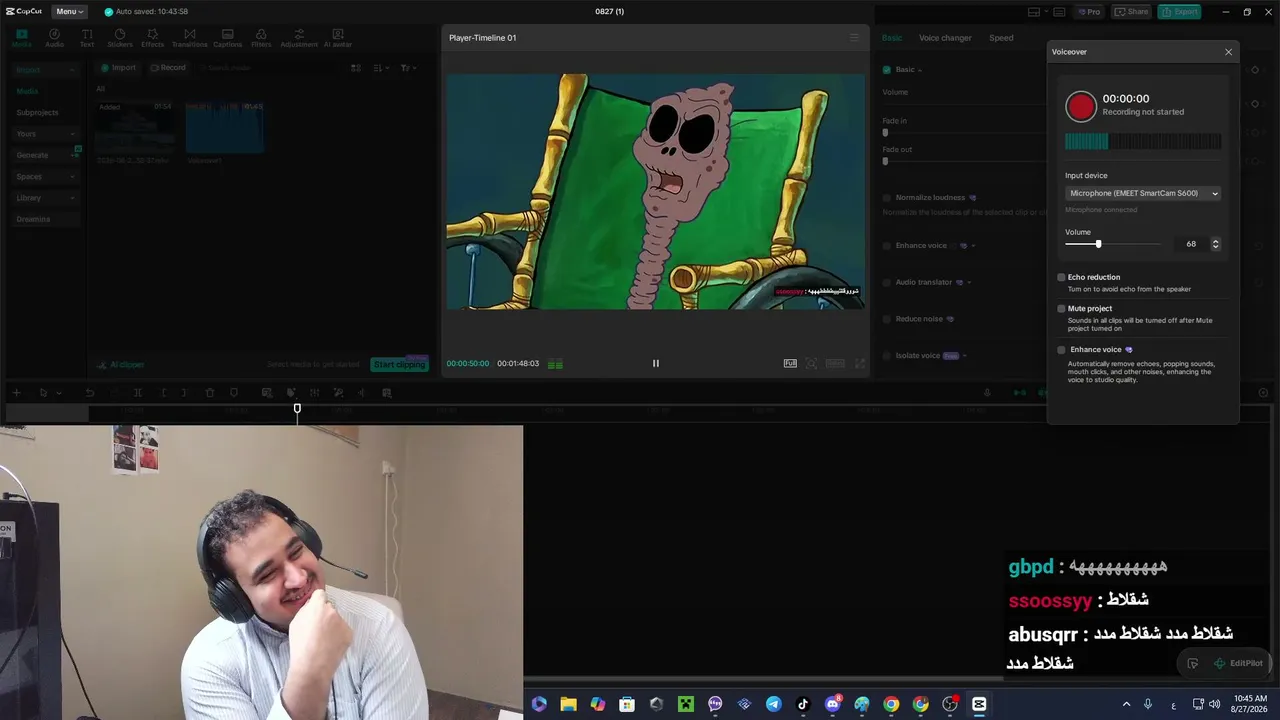Open the Effects tab
The image size is (1280, 720).
[x=152, y=38]
